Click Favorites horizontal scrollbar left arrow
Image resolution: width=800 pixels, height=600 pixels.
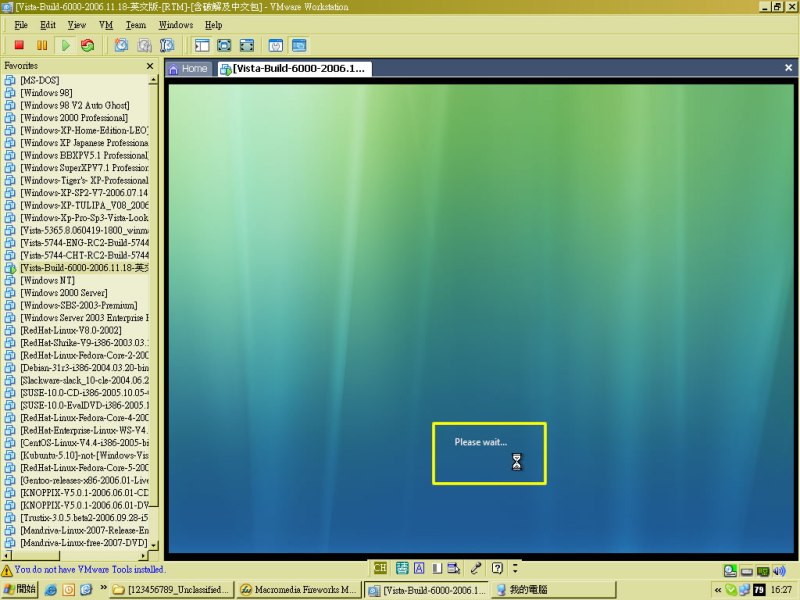point(7,555)
